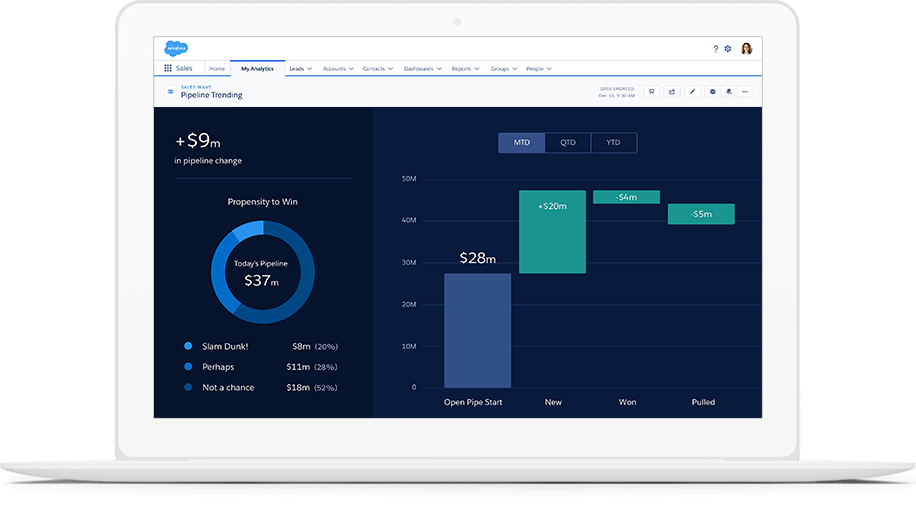This screenshot has width=916, height=522.
Task: Click the edit pencil icon
Action: click(692, 92)
